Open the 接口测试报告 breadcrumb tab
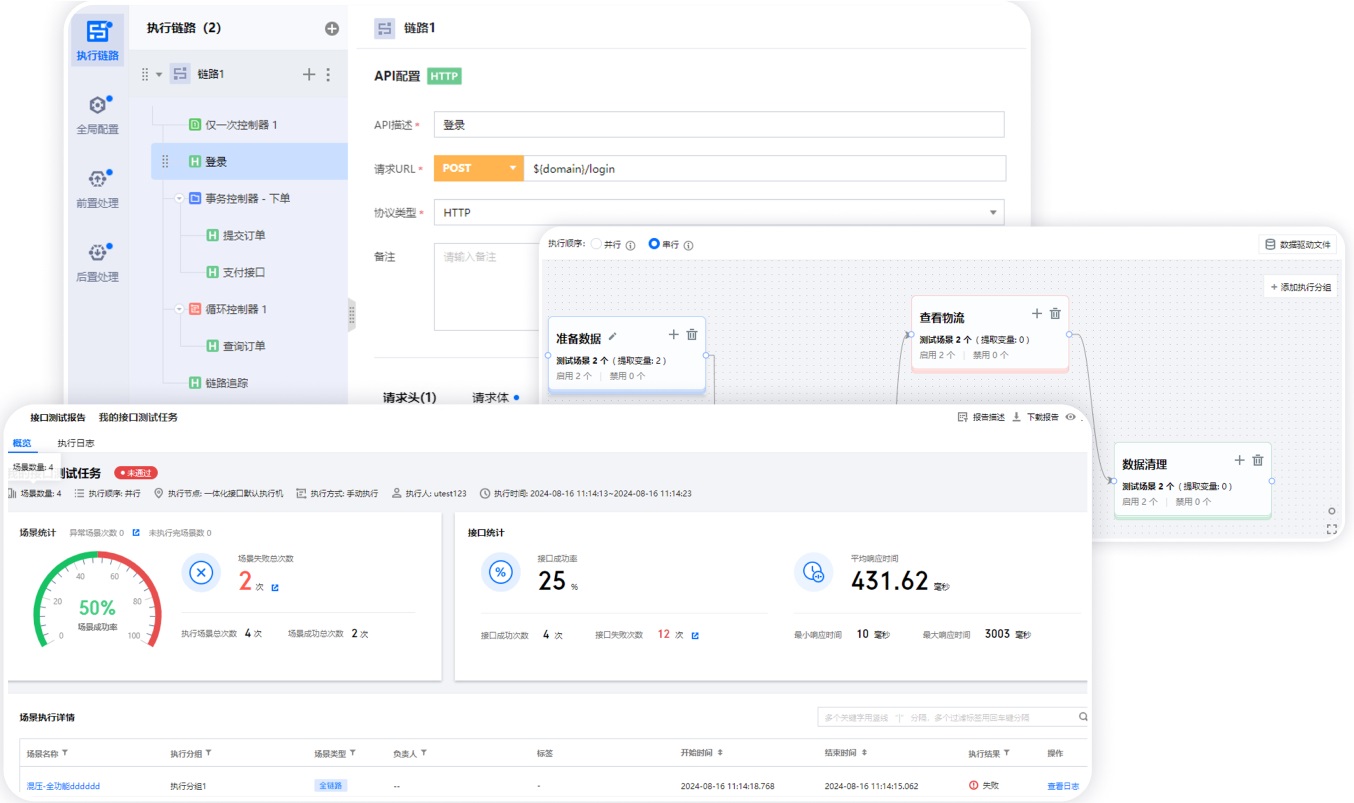Screen dimensions: 1354x803 pos(58,417)
